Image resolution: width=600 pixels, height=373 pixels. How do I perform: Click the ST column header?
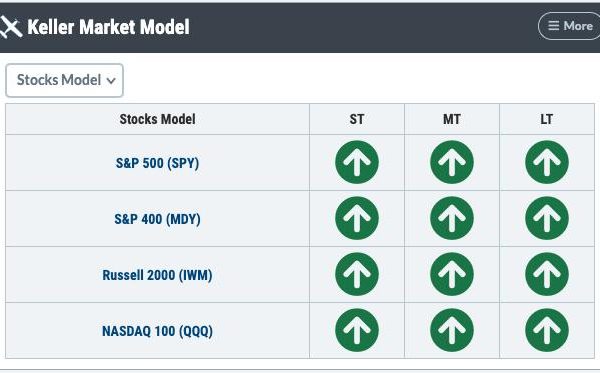coord(357,119)
